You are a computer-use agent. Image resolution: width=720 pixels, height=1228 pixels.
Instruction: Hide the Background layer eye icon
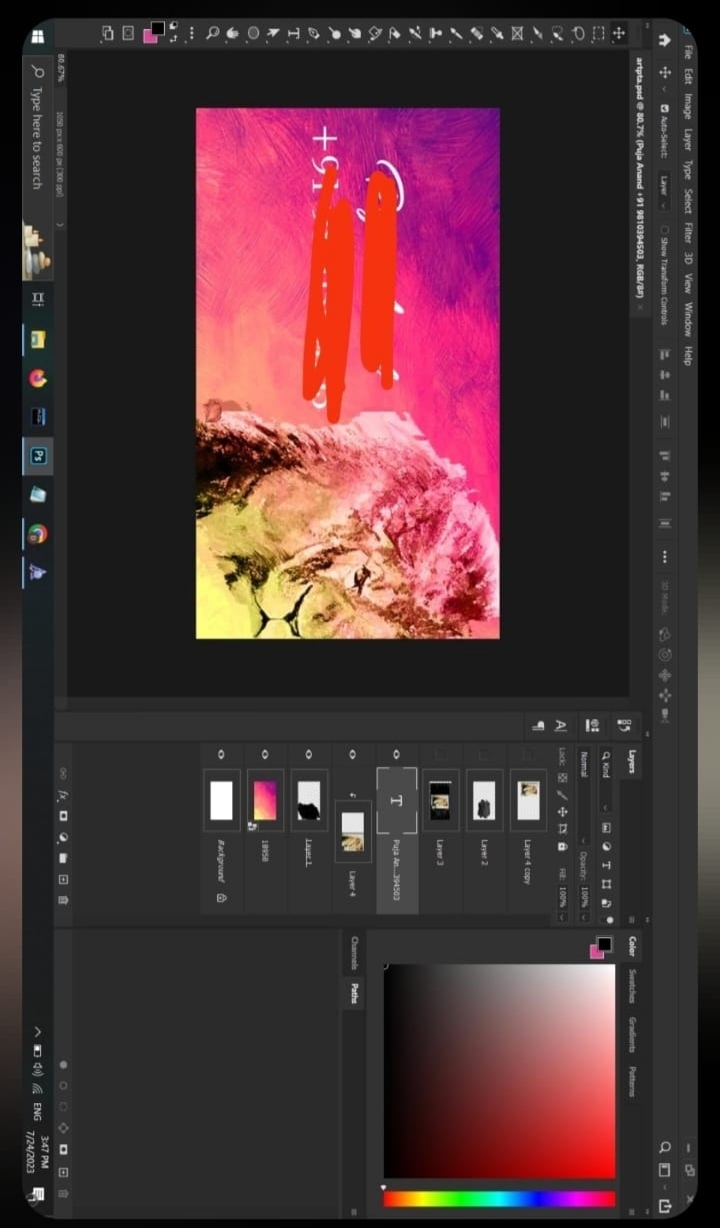click(x=221, y=753)
